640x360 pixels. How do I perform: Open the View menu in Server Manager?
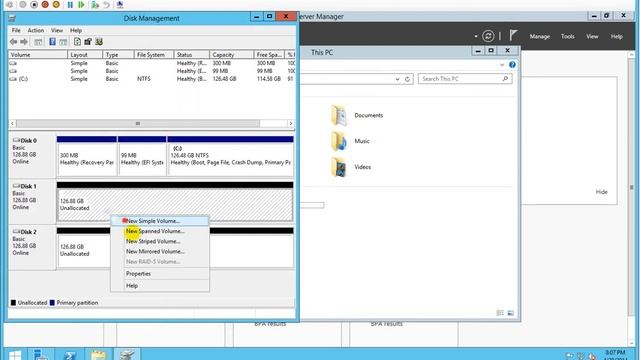coord(592,36)
